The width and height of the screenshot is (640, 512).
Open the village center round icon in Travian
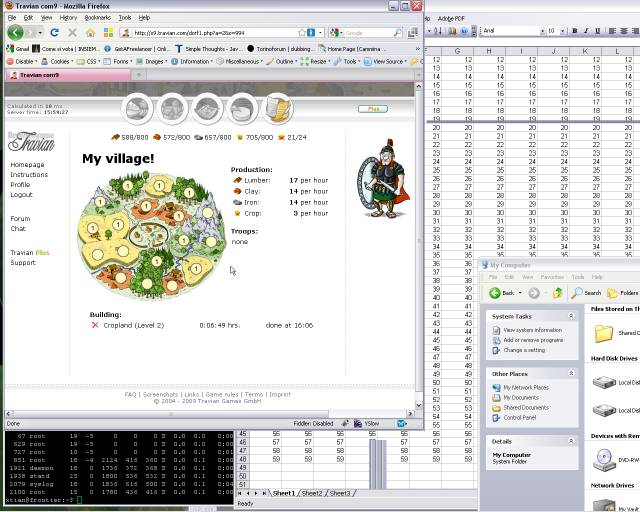(x=172, y=109)
